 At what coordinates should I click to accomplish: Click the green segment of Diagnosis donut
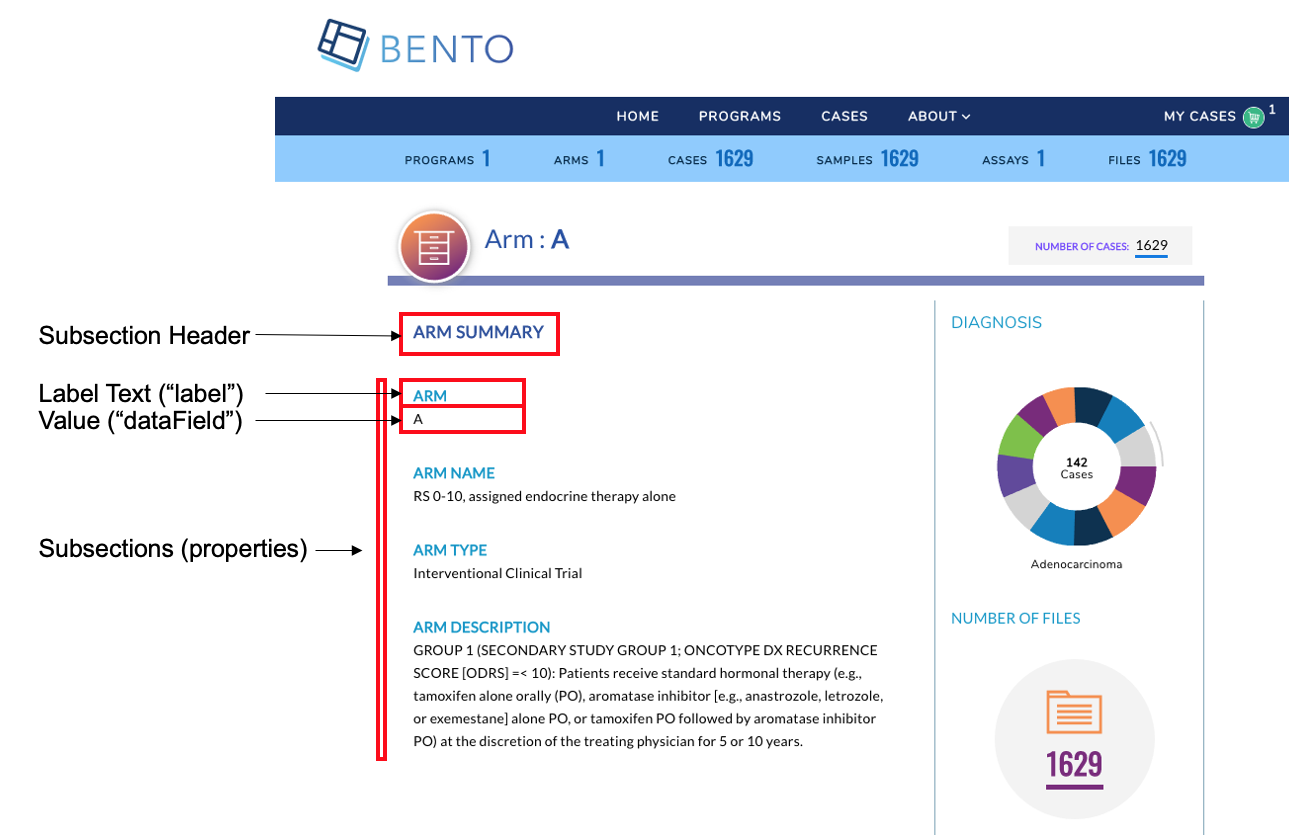[1021, 435]
